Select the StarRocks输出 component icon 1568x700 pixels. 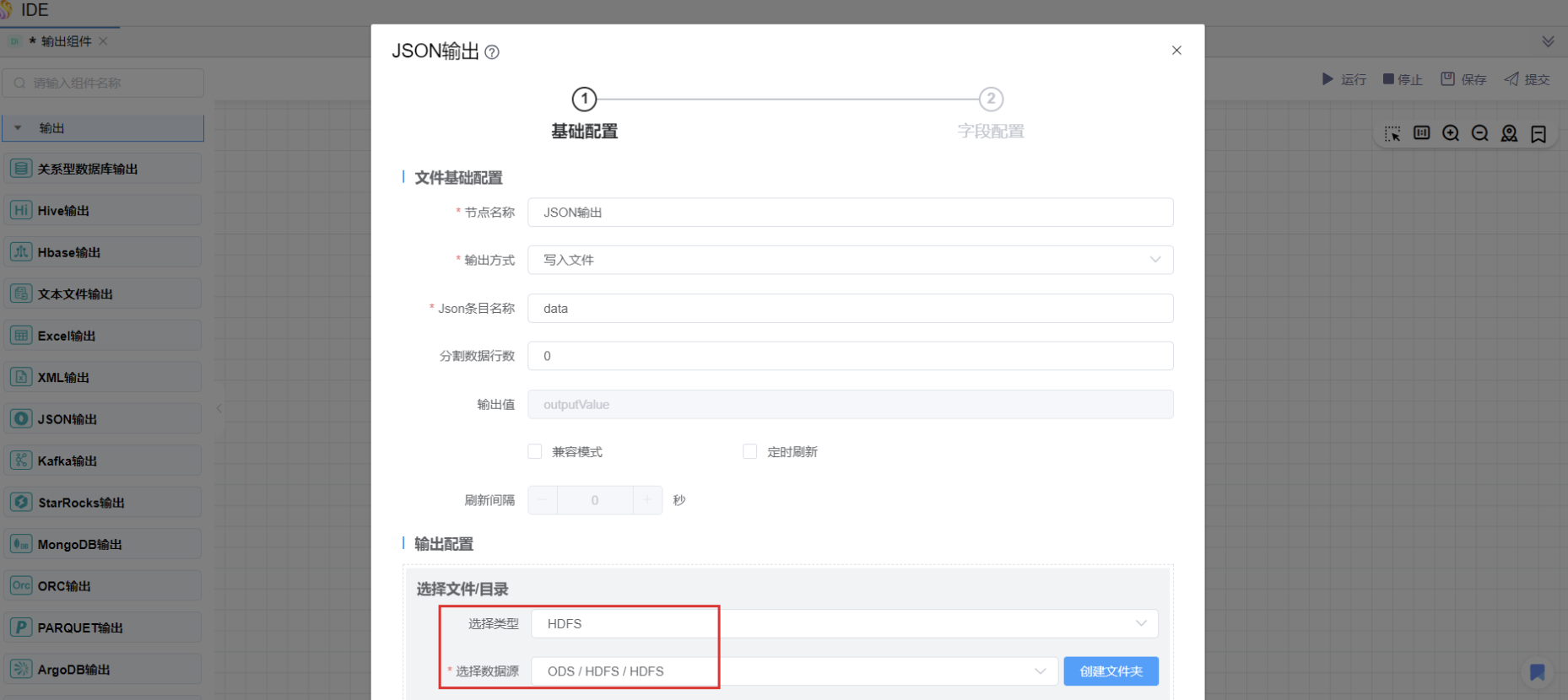pos(21,502)
